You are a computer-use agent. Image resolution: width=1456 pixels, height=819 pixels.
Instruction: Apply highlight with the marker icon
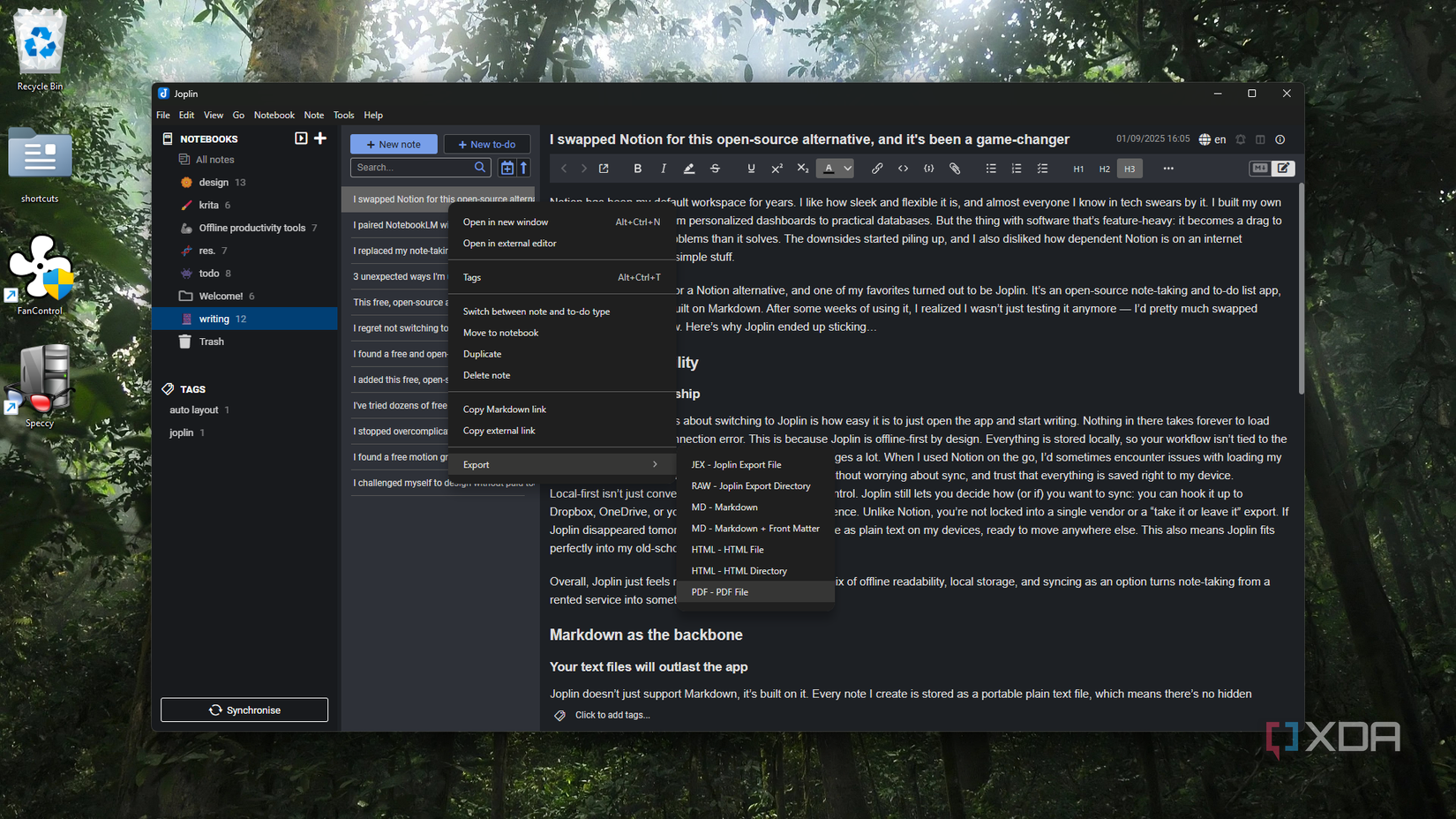[689, 169]
